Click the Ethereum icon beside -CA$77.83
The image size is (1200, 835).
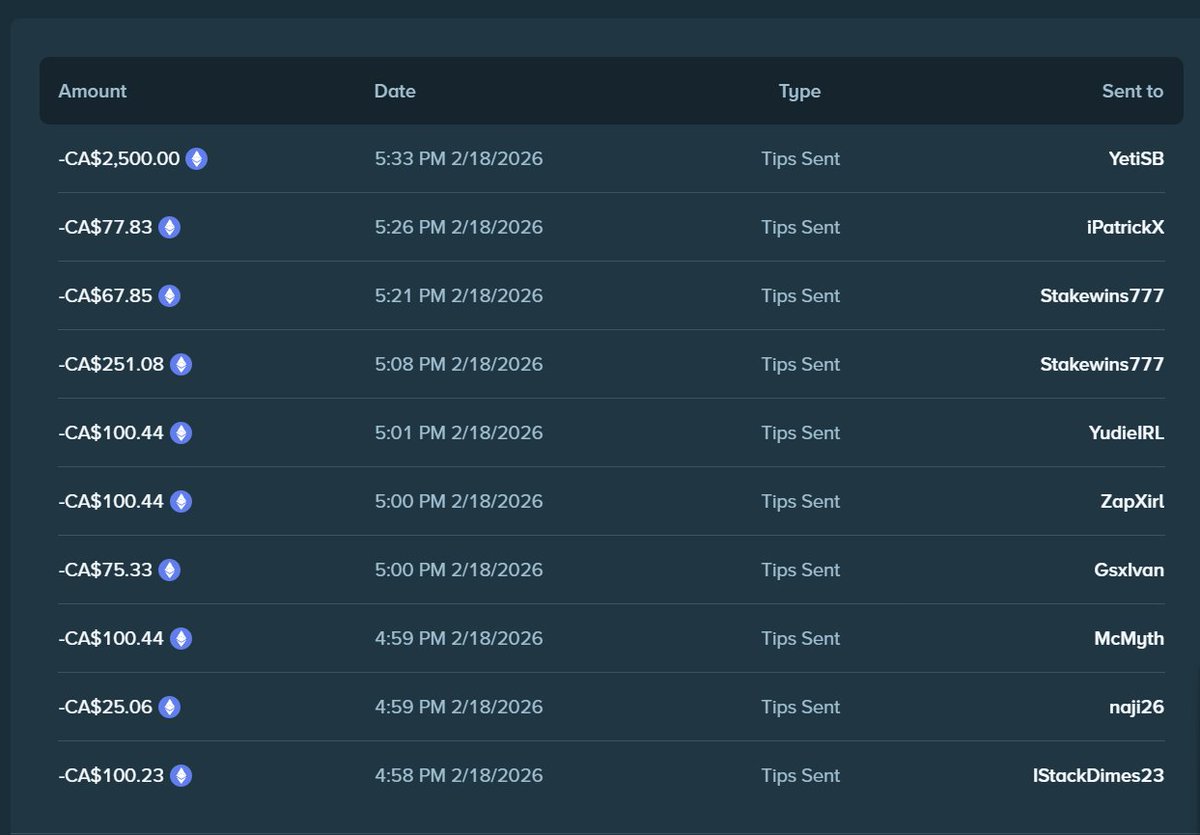coord(170,227)
